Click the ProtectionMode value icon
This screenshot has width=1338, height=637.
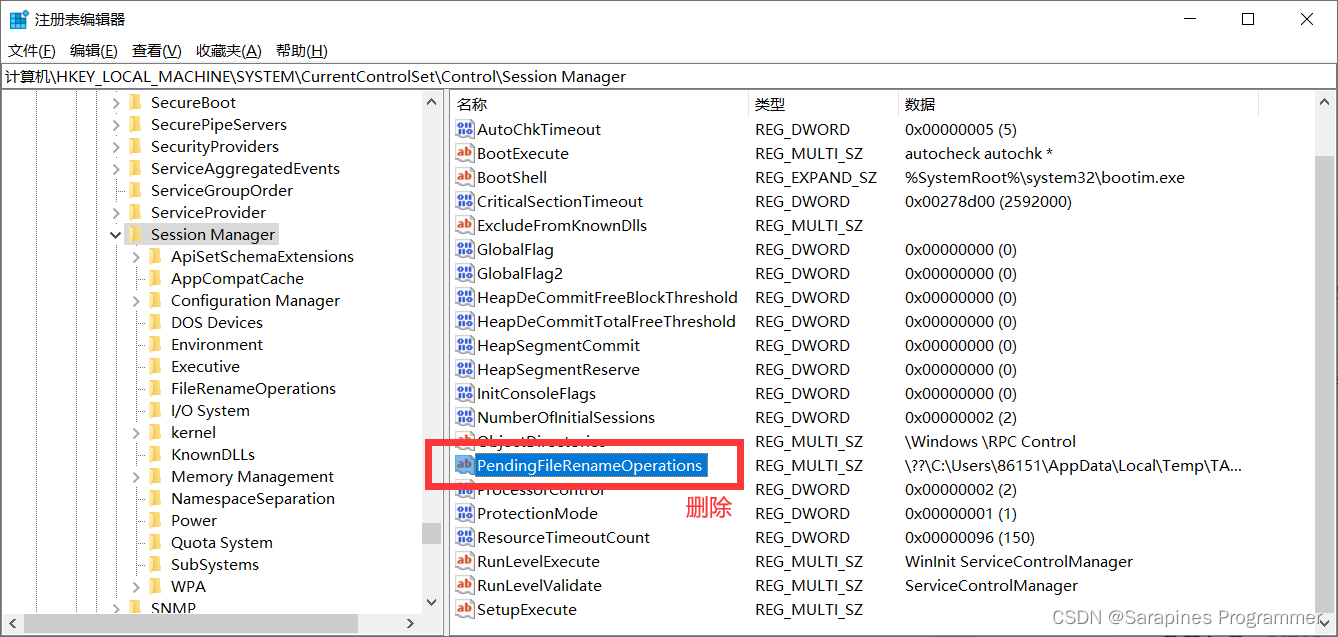tap(464, 513)
